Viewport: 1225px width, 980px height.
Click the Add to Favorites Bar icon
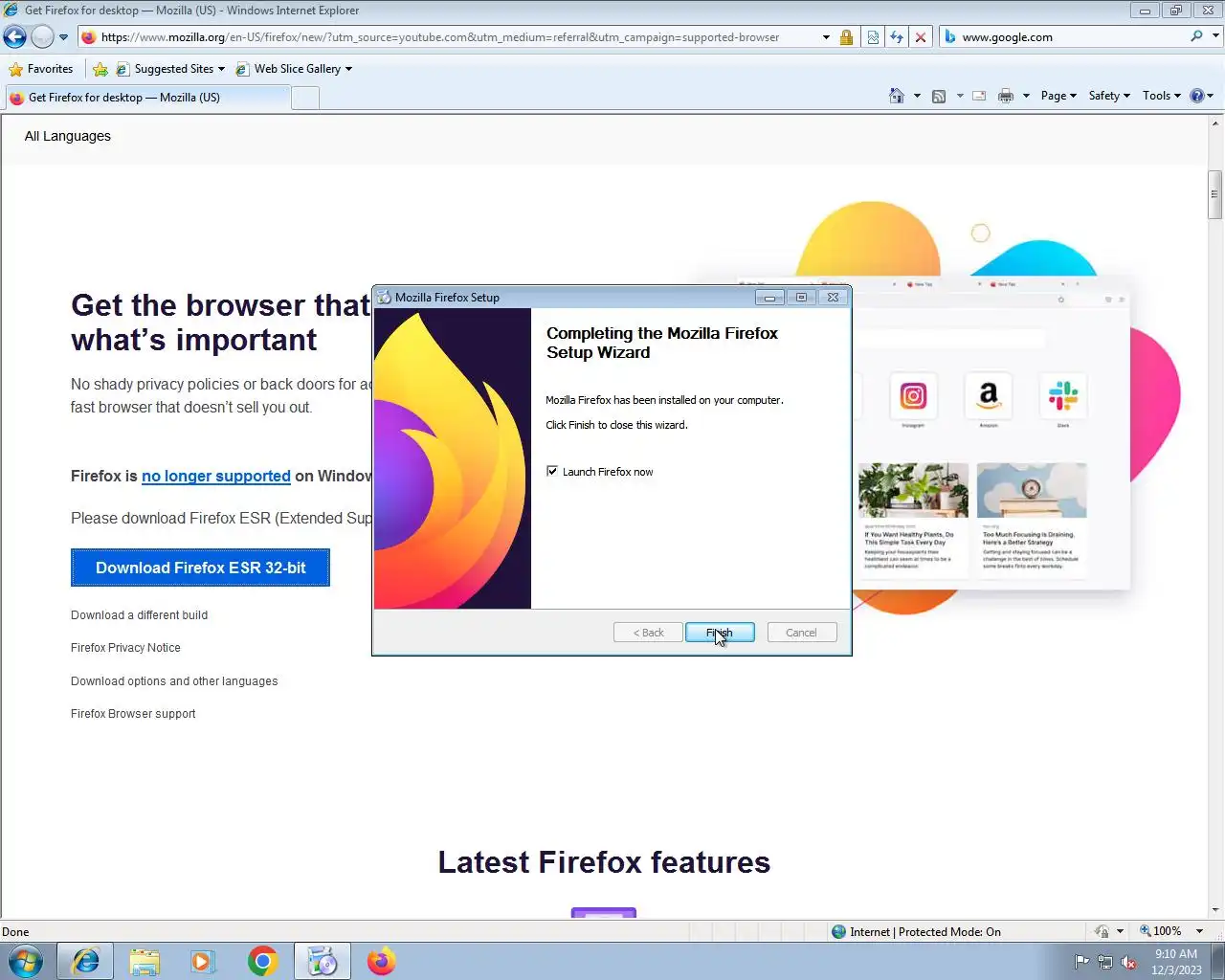(100, 69)
